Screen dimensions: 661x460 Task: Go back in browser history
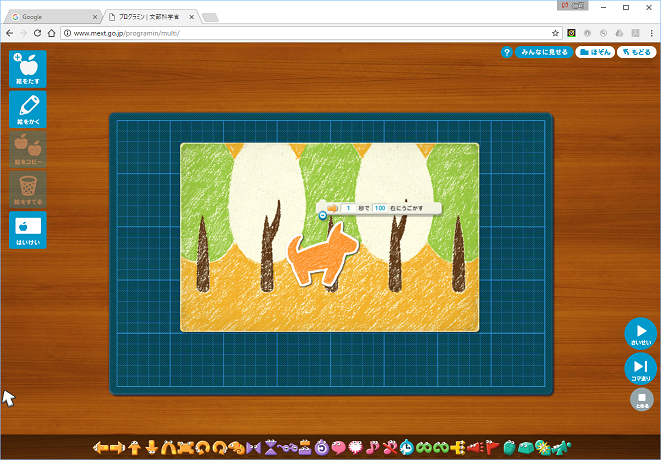point(10,33)
